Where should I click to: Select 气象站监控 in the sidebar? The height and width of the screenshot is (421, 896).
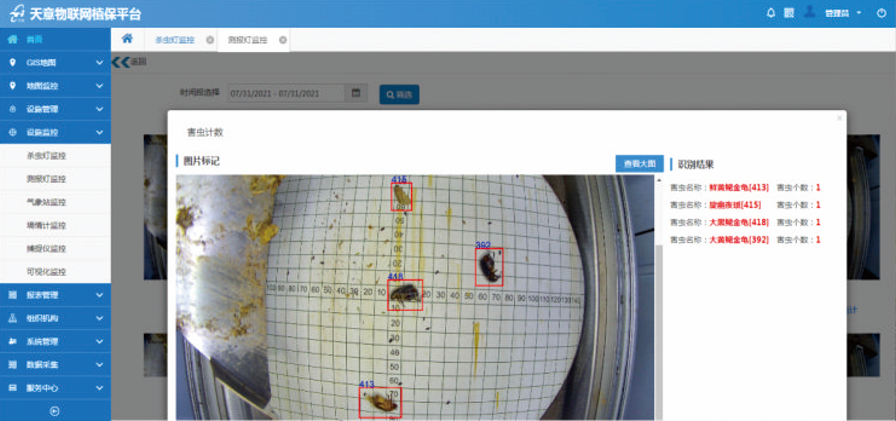(46, 202)
